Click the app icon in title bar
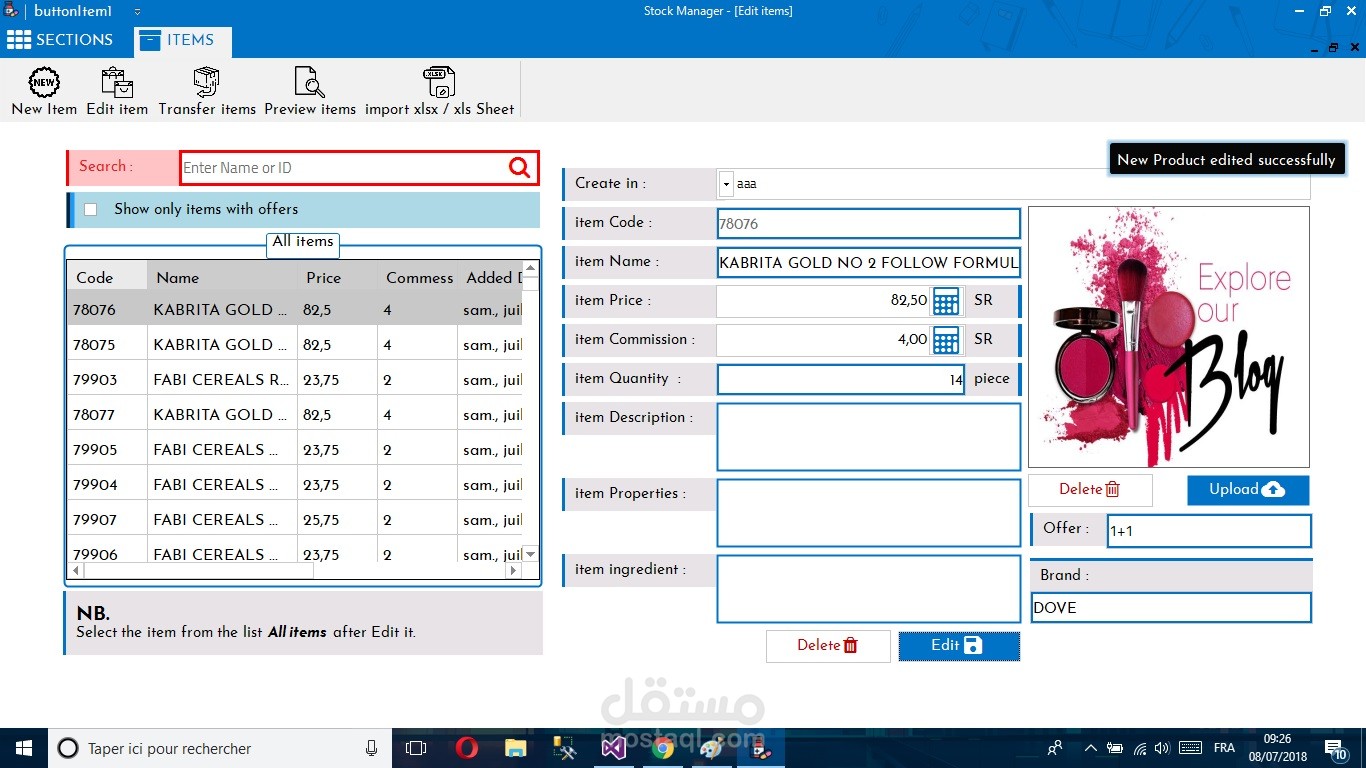This screenshot has width=1366, height=768. (x=10, y=11)
